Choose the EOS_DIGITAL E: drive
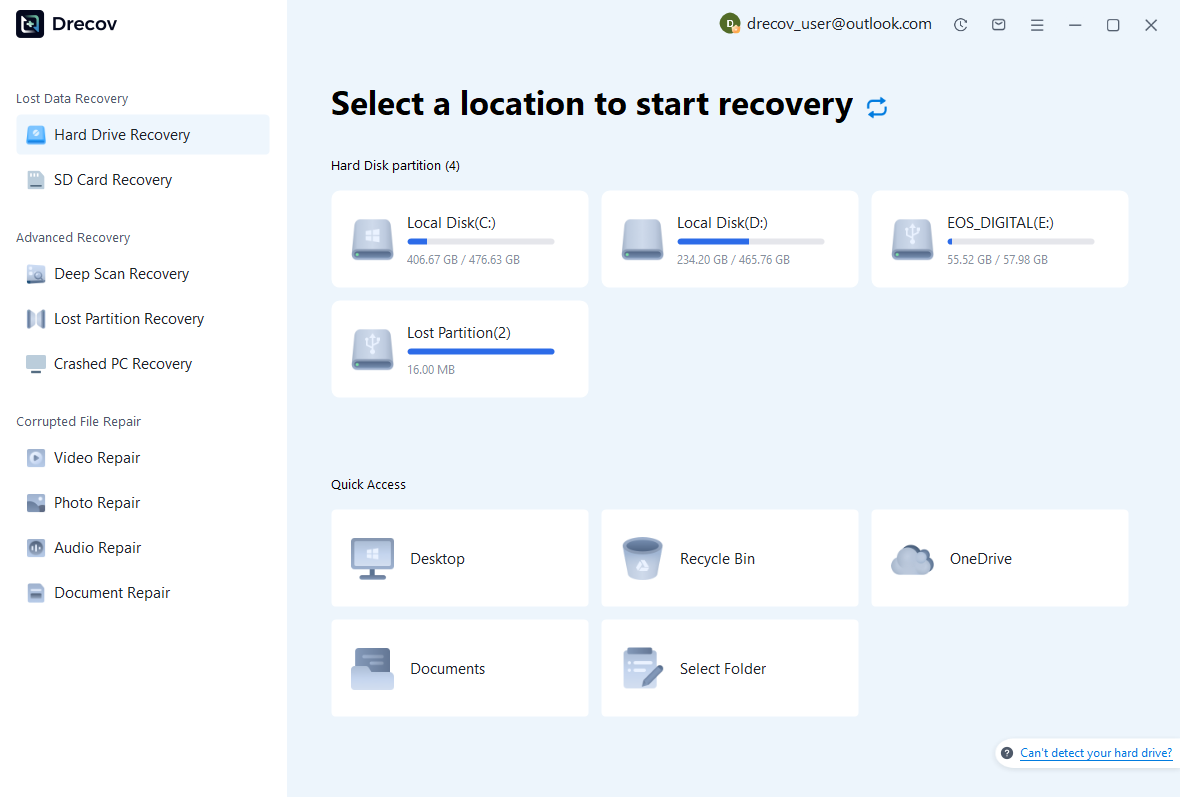Screen dimensions: 1180x797 [999, 239]
